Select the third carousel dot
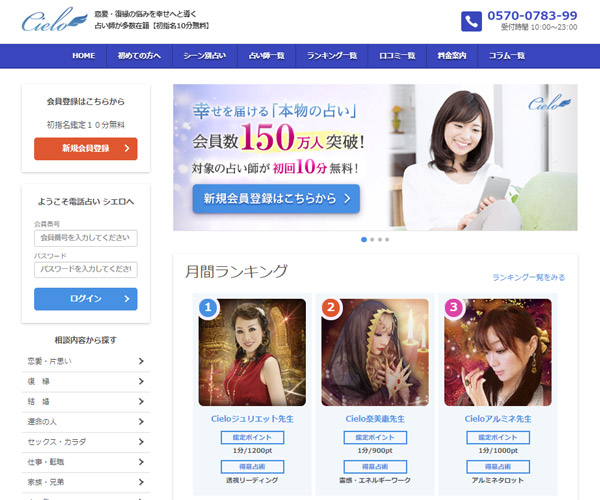This screenshot has height=500, width=600. point(380,239)
